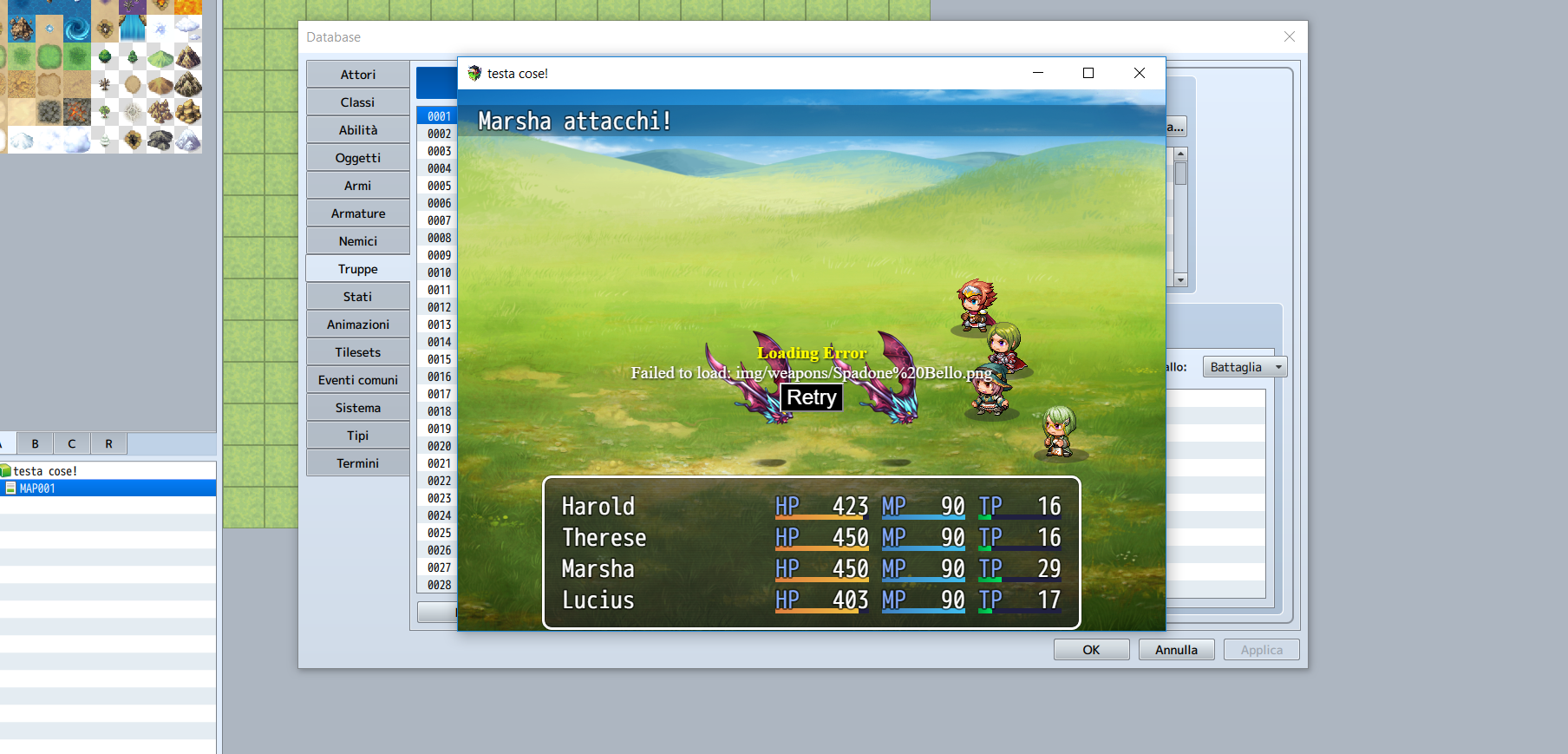Viewport: 1568px width, 754px height.
Task: Click the scrollbar thumb in Database panel
Action: coord(1180,174)
